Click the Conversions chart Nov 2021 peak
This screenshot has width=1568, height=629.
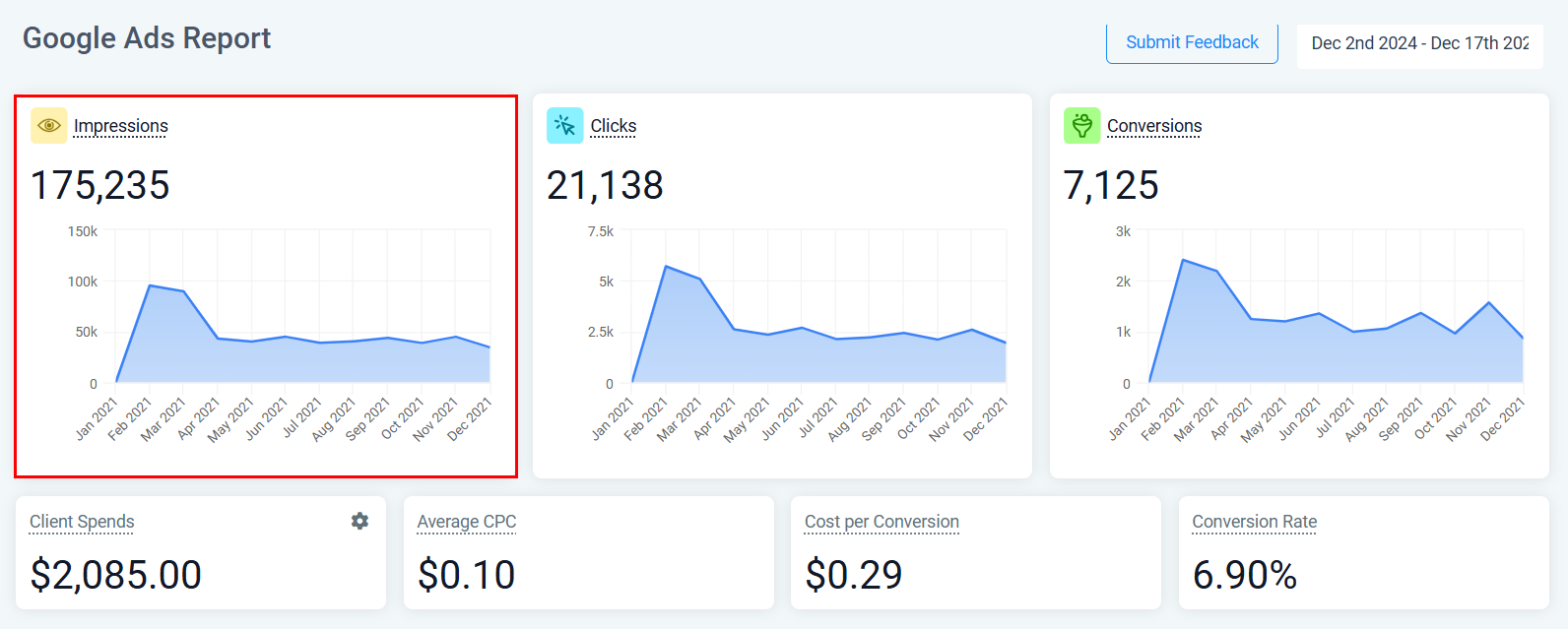[1489, 303]
